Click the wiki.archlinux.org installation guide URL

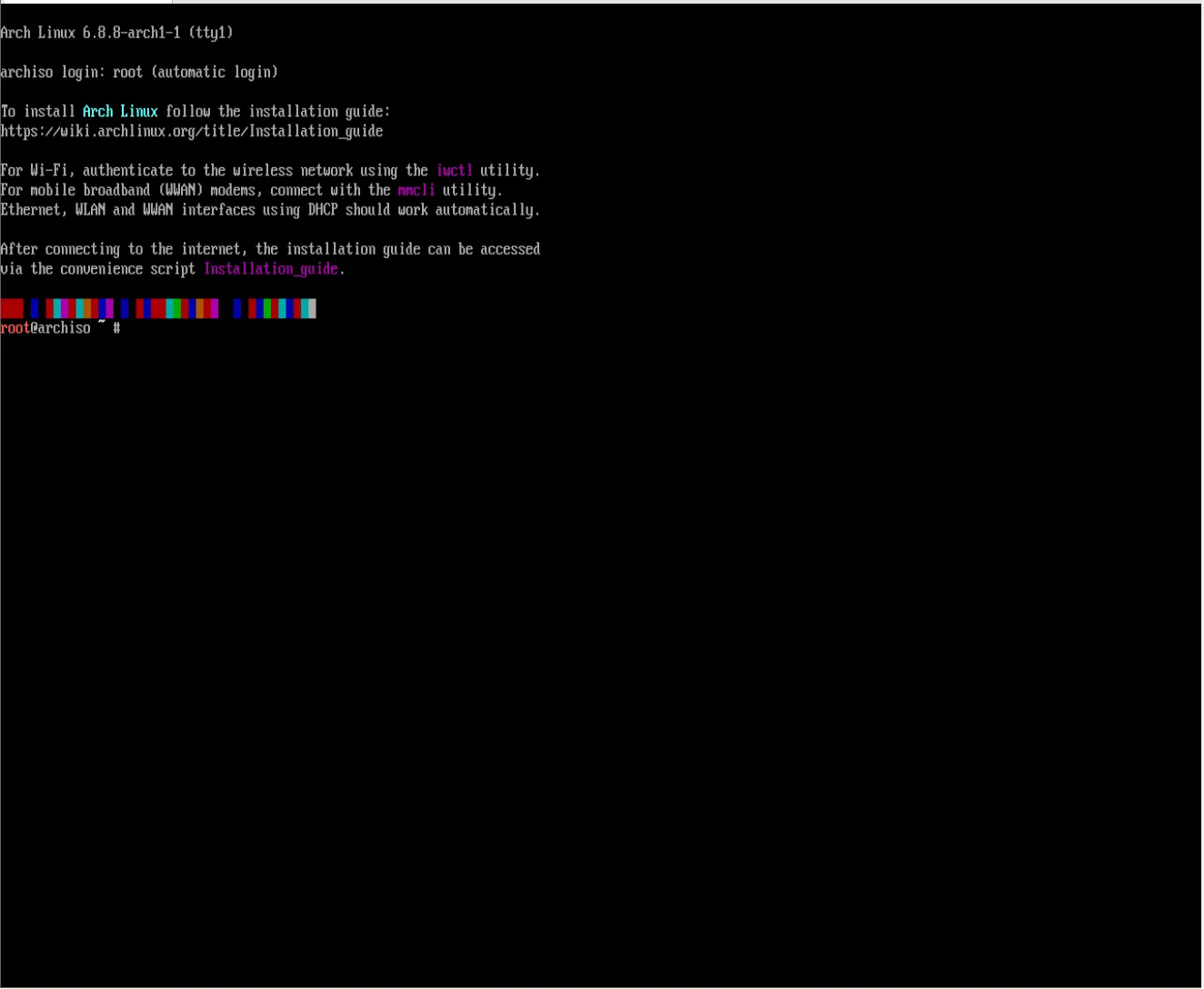click(191, 132)
